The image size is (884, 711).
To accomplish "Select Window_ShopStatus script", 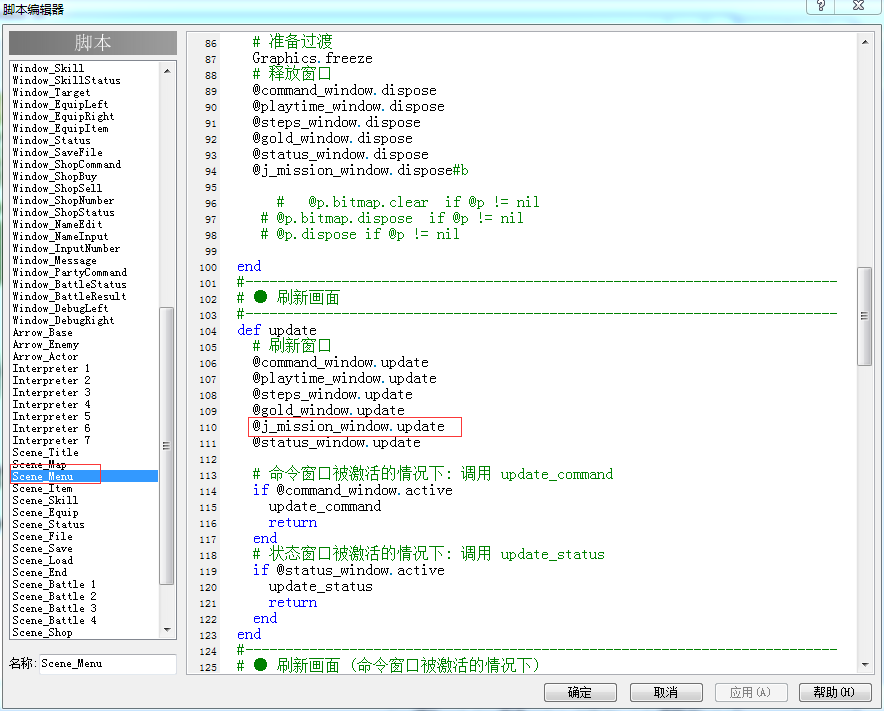I will [x=64, y=212].
